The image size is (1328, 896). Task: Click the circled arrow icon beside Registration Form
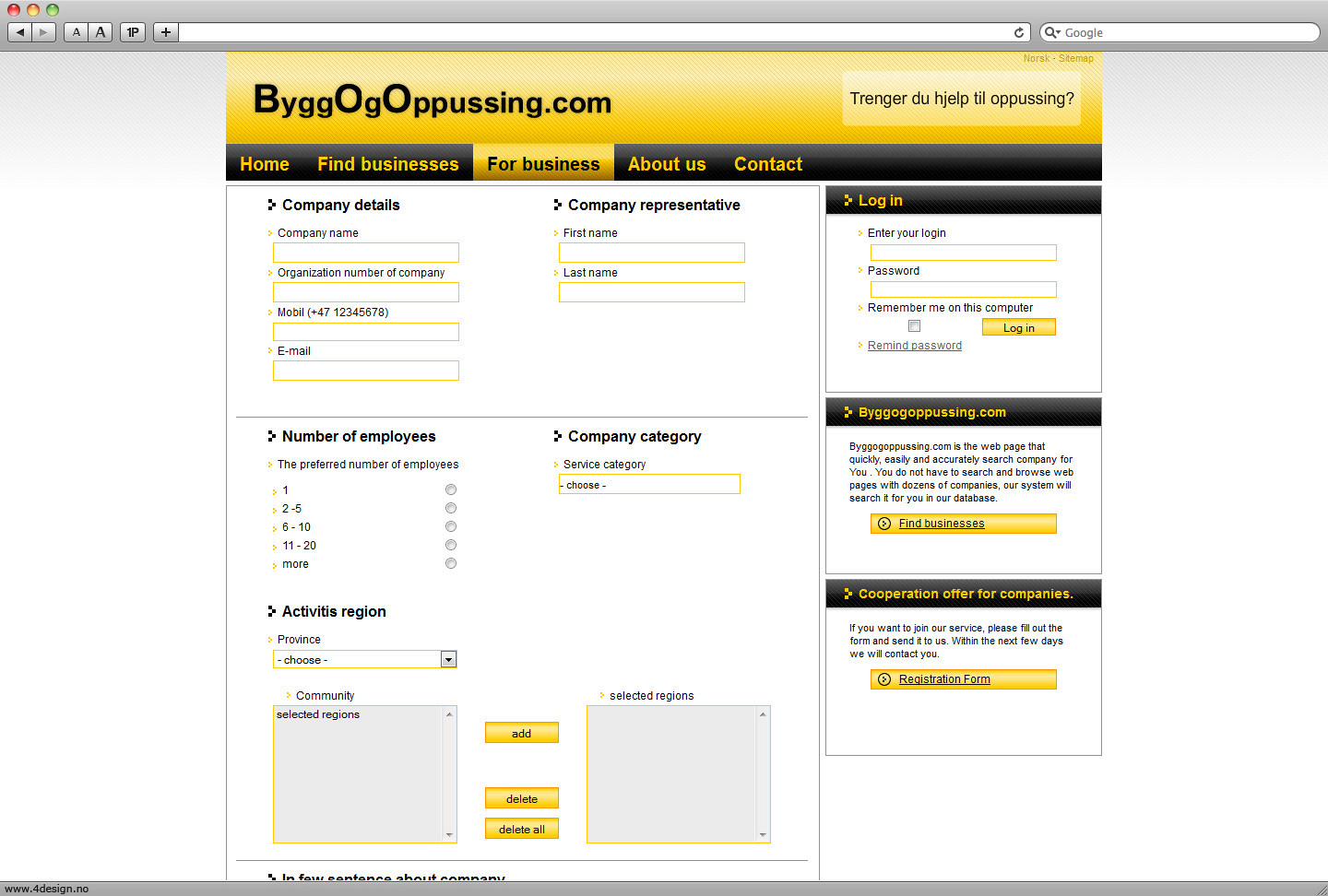click(884, 679)
